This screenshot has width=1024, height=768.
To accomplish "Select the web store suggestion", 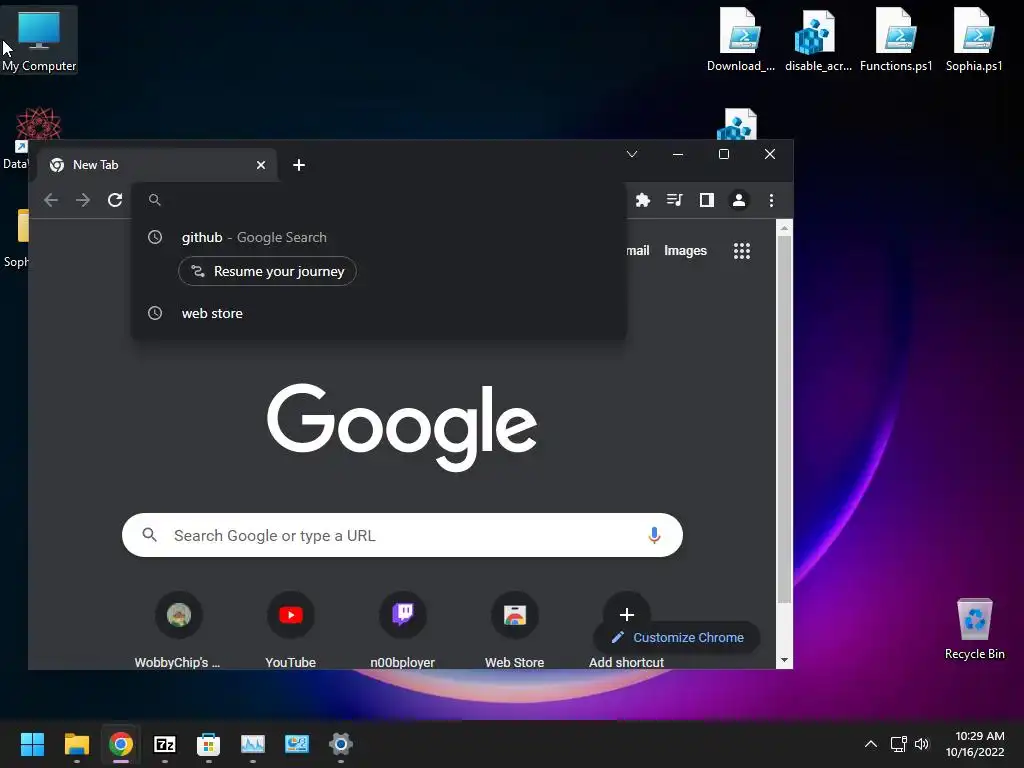I will pos(379,313).
